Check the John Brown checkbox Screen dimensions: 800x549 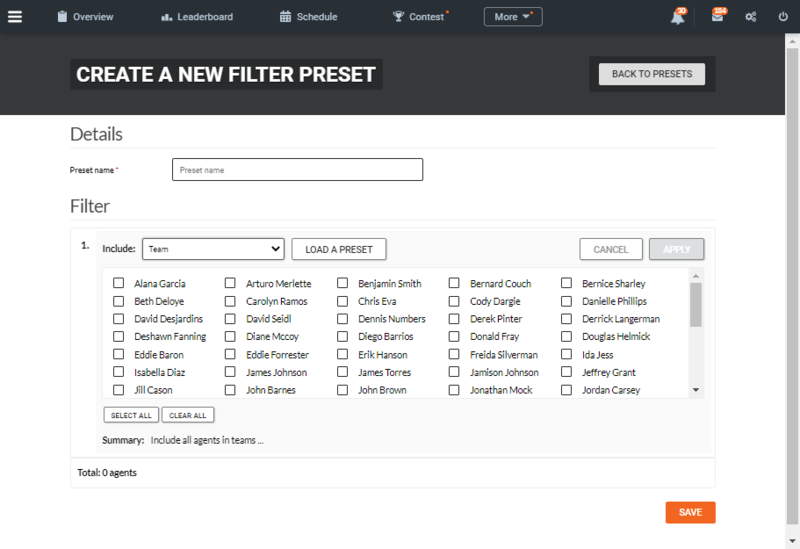pyautogui.click(x=342, y=390)
